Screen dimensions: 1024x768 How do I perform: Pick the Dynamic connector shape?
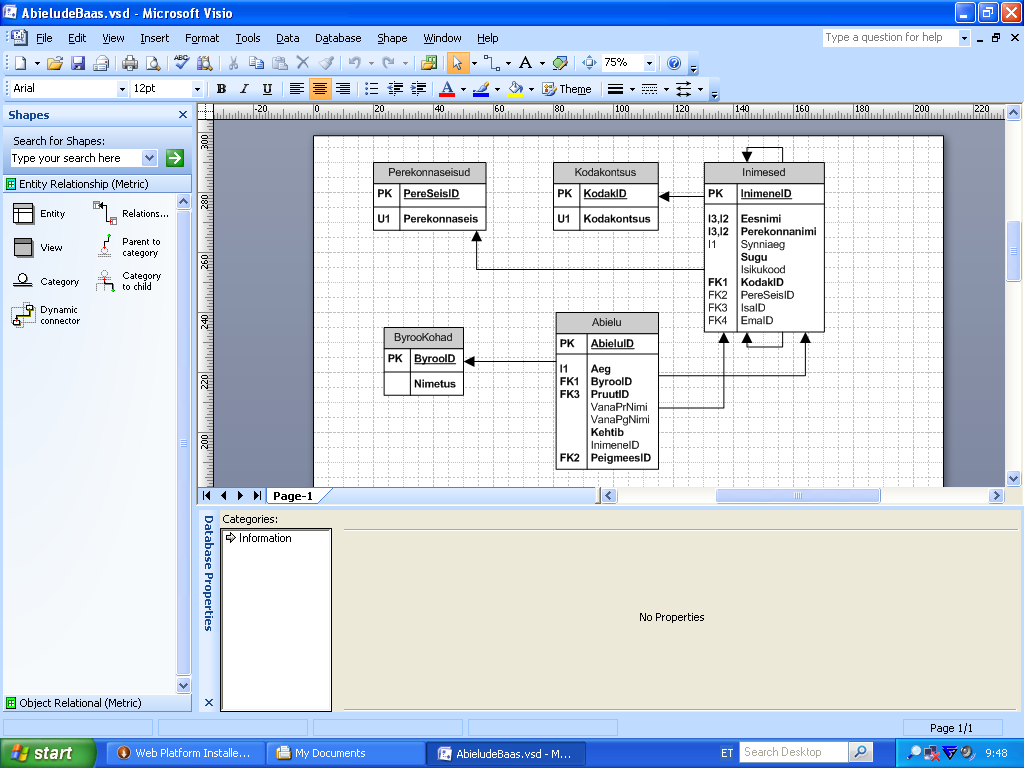(23, 316)
